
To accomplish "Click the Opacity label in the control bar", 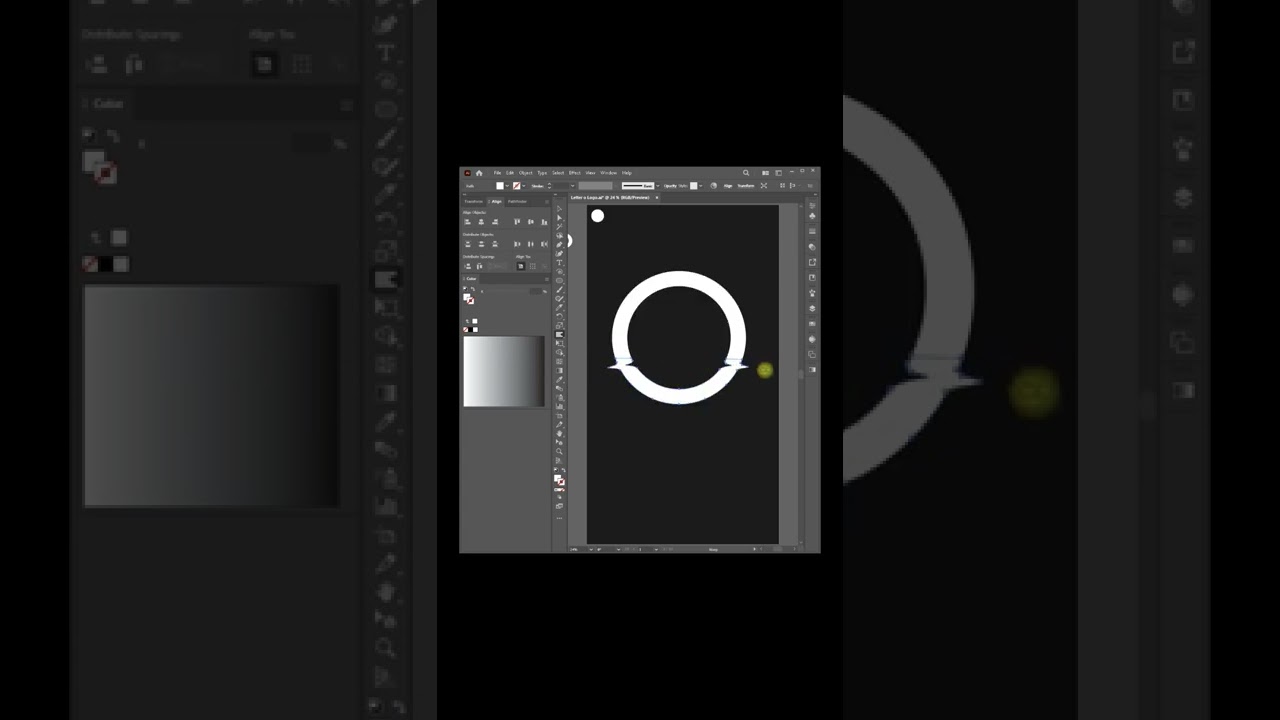I will click(670, 186).
